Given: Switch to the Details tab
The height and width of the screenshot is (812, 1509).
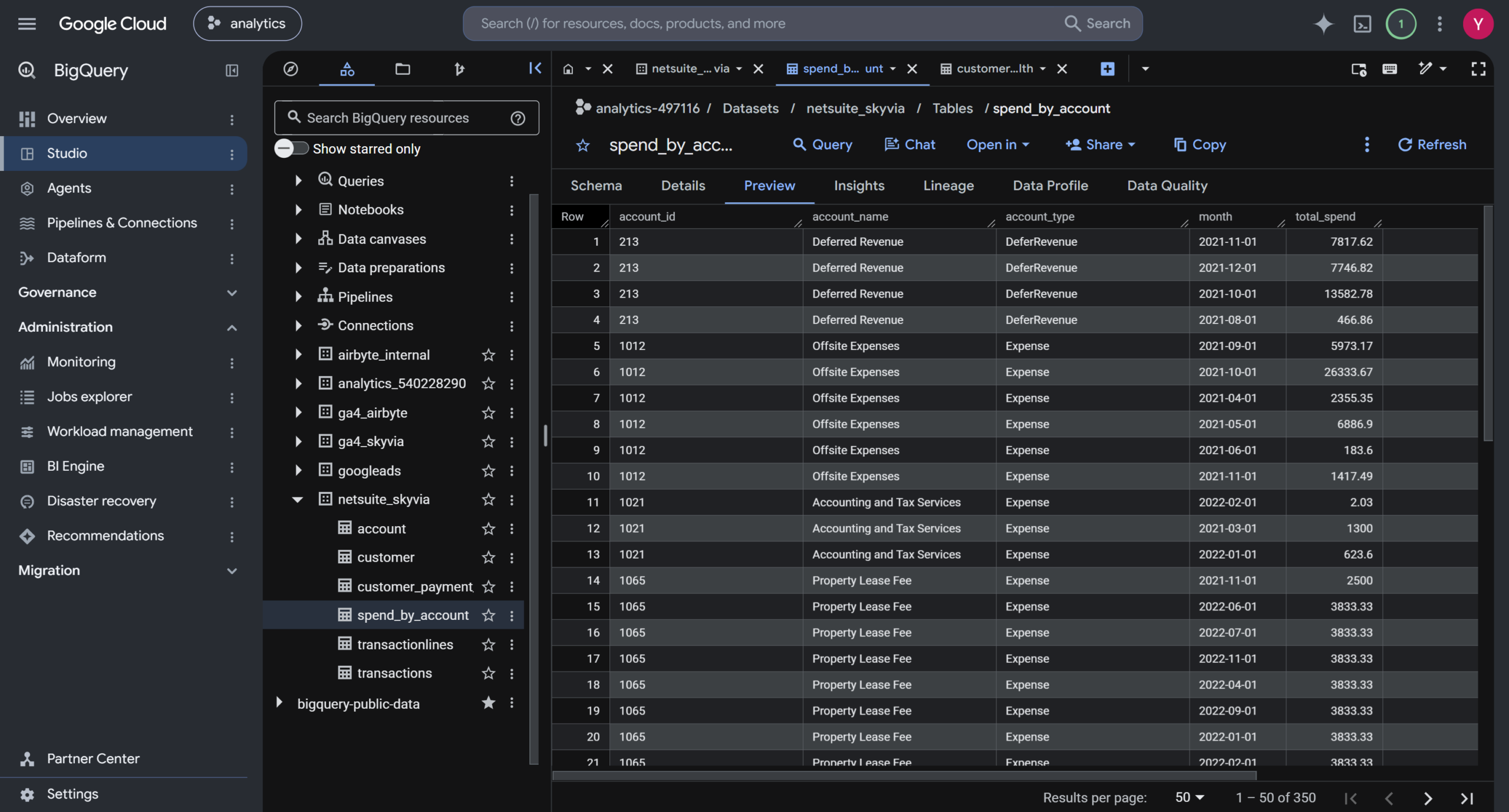Looking at the screenshot, I should [x=683, y=186].
